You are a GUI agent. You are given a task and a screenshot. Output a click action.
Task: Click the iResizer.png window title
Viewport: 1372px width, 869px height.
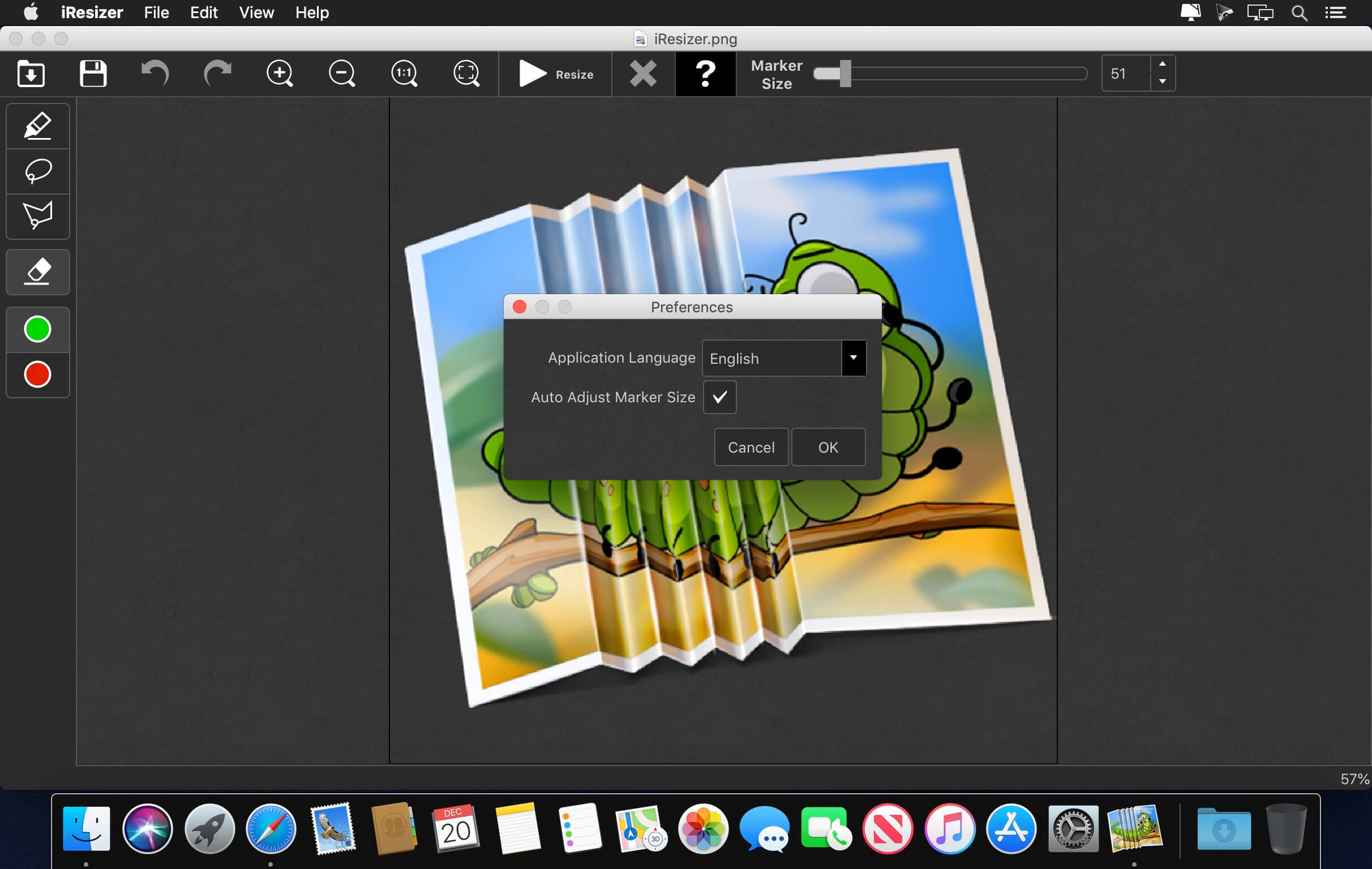tap(695, 38)
